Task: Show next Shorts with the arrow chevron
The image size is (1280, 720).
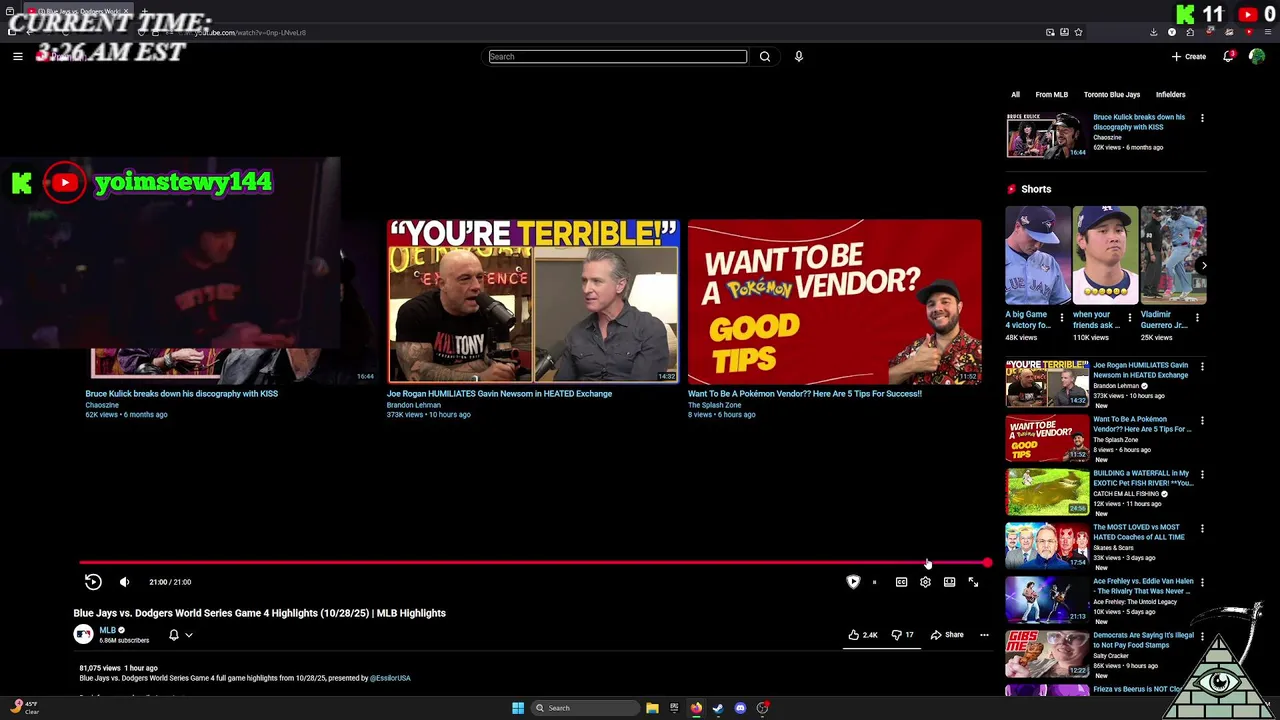Action: pos(1203,265)
